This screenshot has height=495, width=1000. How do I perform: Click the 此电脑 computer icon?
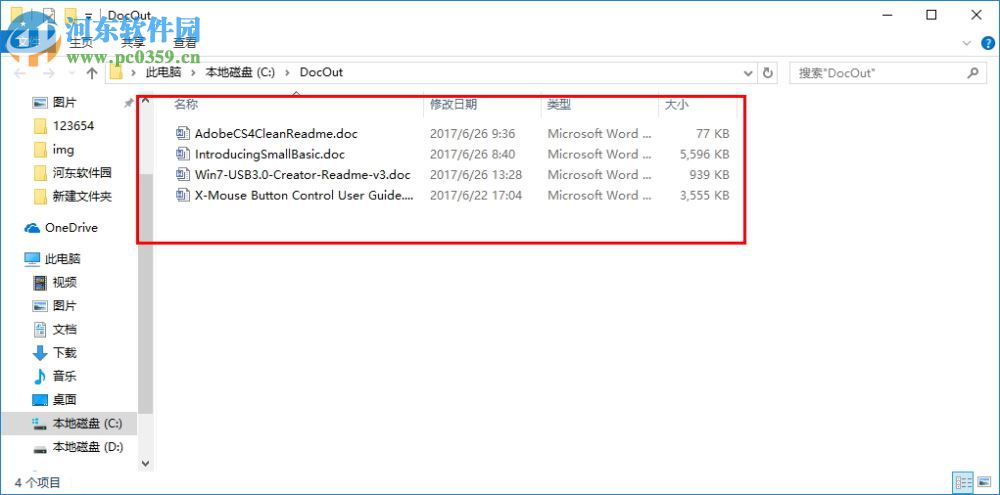point(32,259)
